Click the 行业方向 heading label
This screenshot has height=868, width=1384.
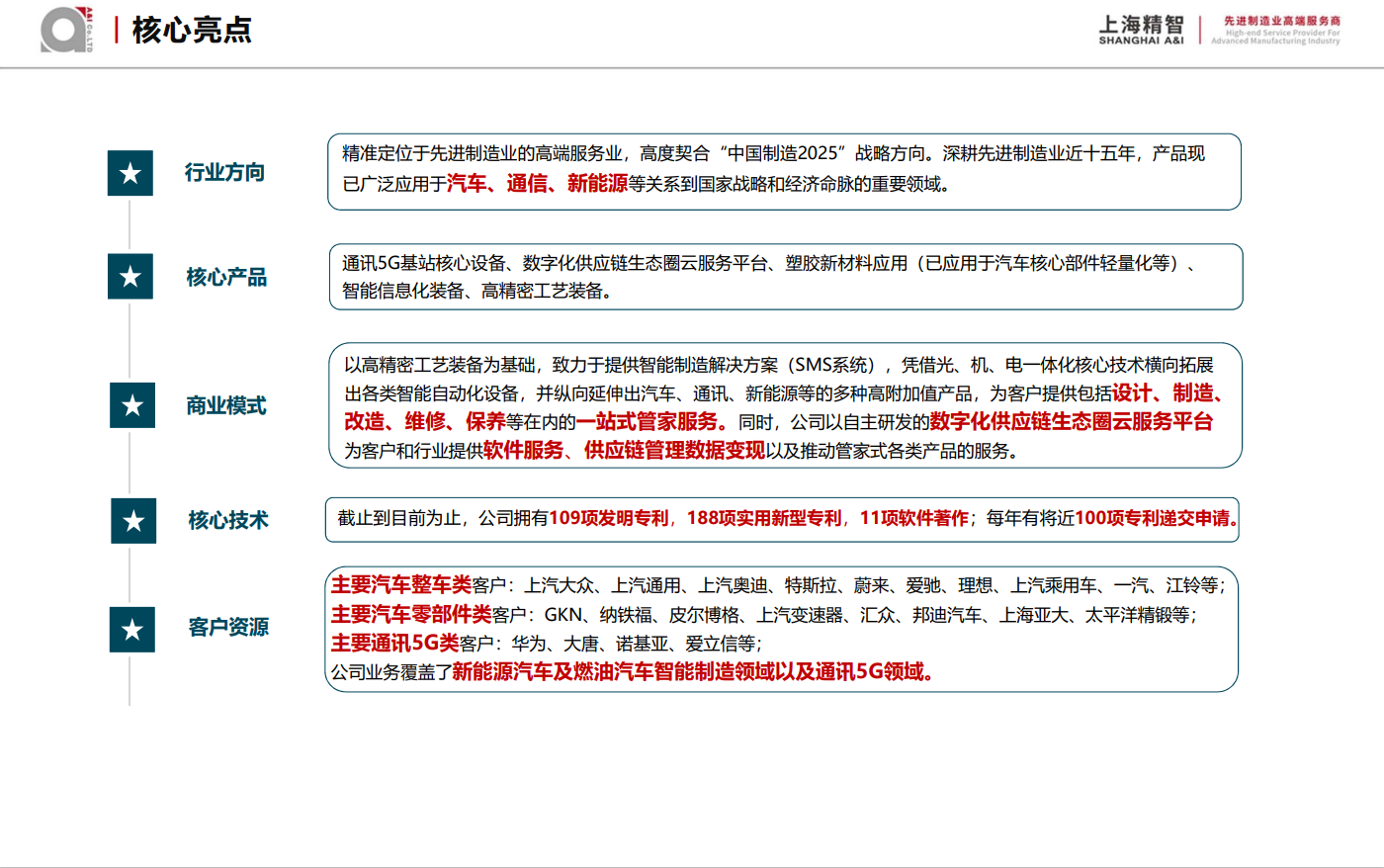pos(224,173)
